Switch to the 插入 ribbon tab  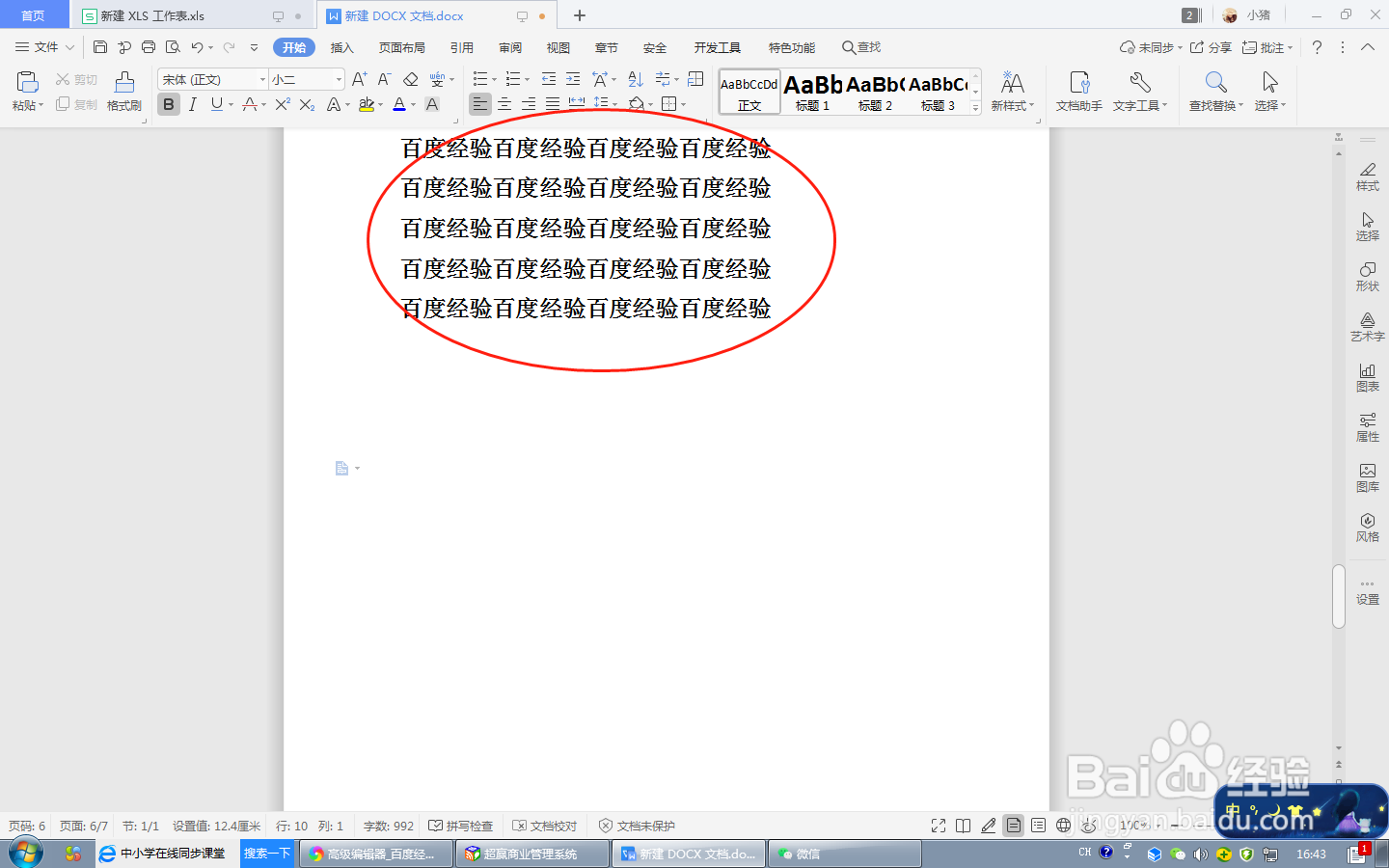tap(341, 47)
